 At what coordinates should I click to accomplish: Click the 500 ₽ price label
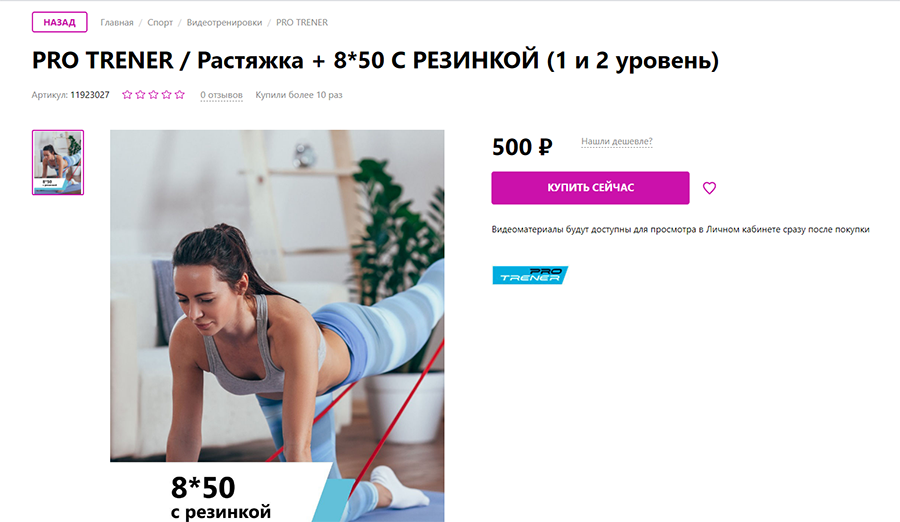pos(522,147)
